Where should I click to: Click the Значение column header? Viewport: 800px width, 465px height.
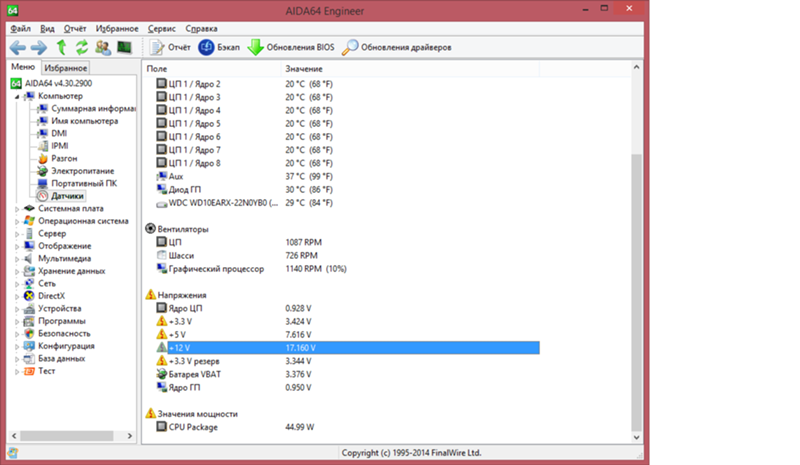[410, 68]
